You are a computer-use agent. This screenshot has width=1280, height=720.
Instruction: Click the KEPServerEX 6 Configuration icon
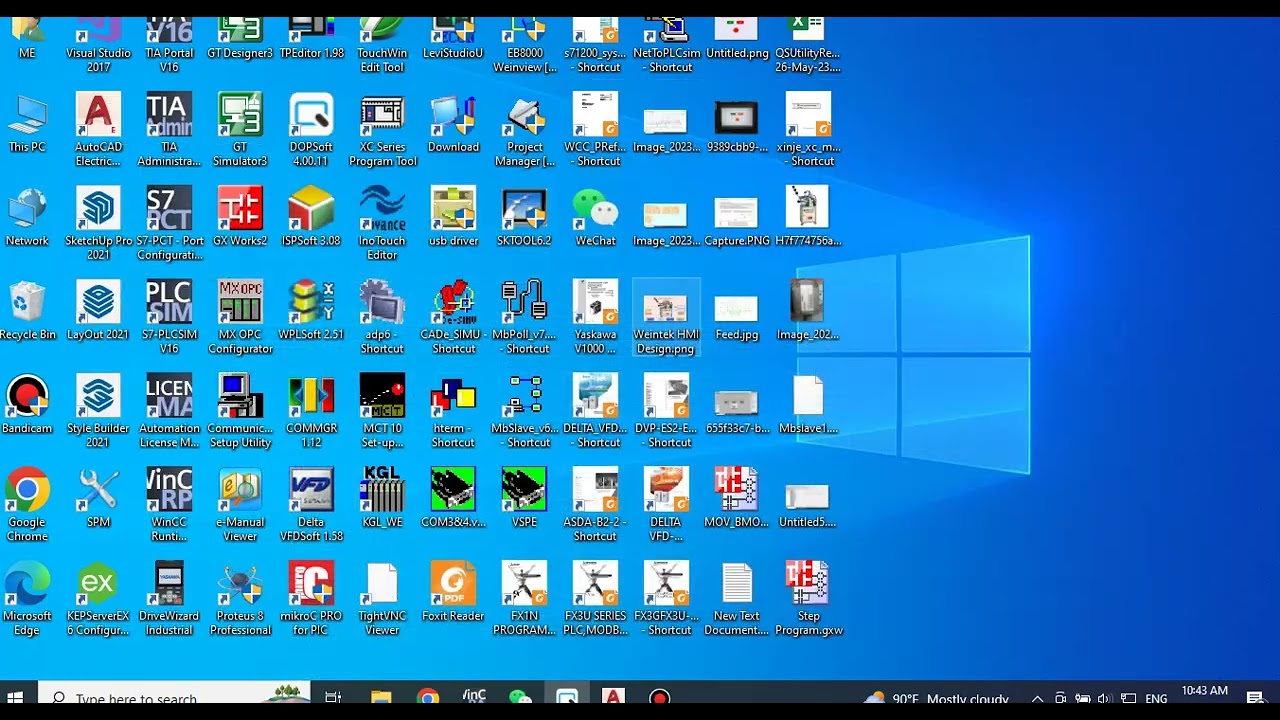[x=98, y=599]
